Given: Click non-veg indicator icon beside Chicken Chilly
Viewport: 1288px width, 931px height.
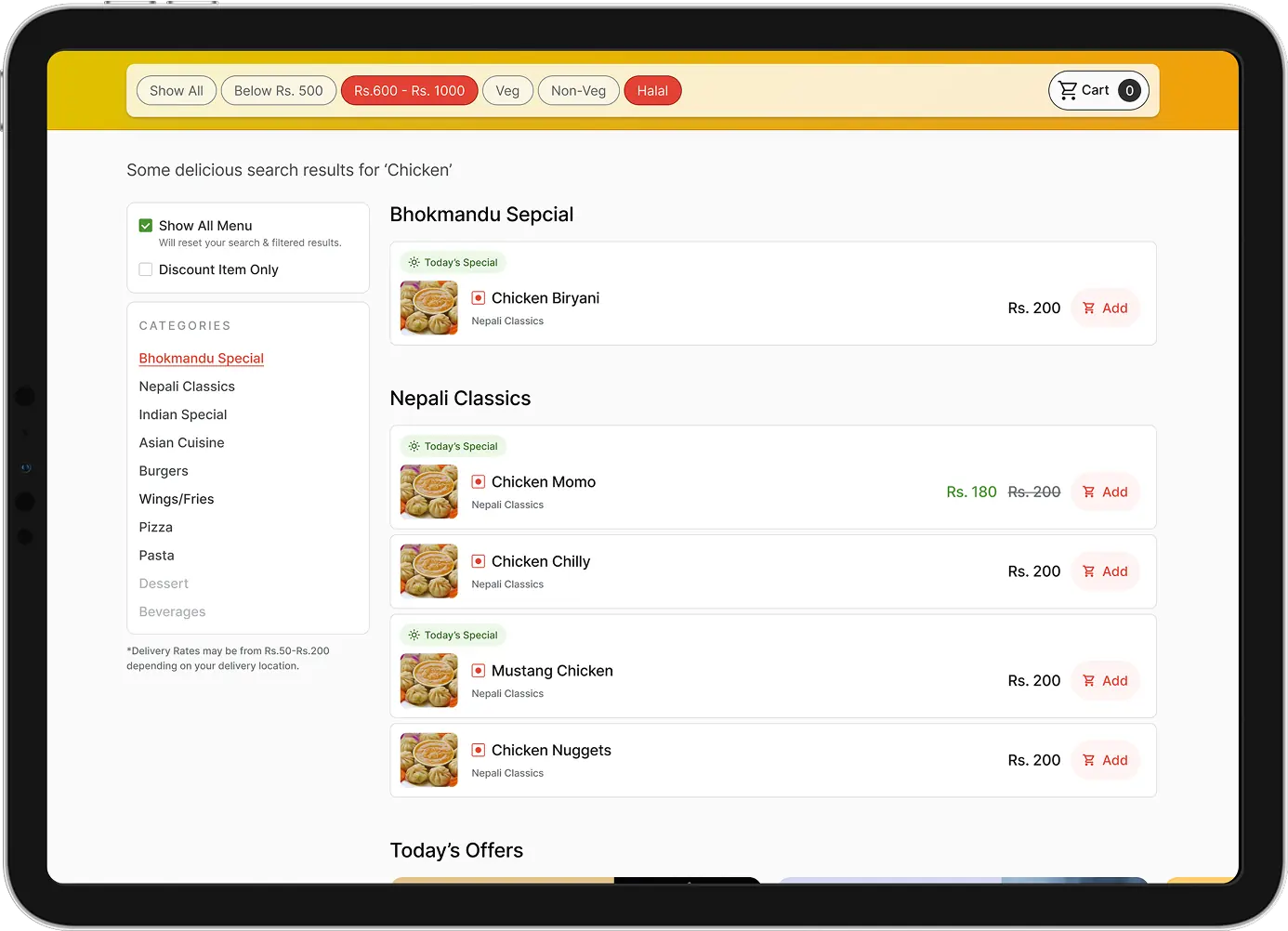Looking at the screenshot, I should point(478,561).
